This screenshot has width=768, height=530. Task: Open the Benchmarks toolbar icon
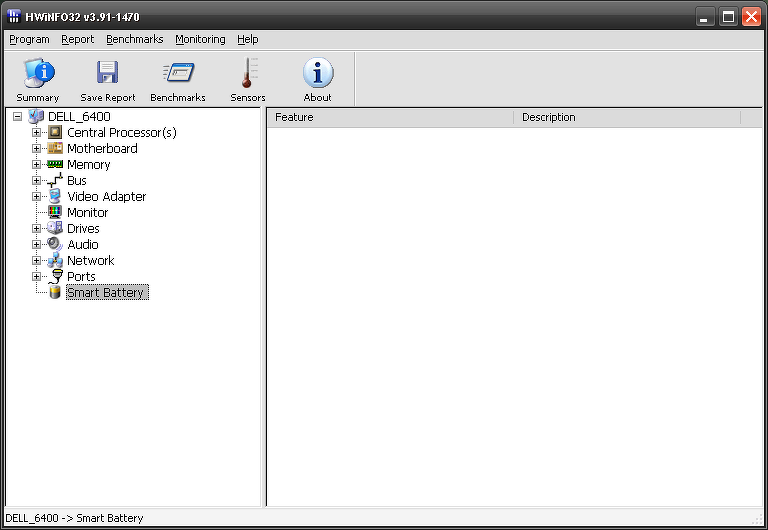click(178, 73)
